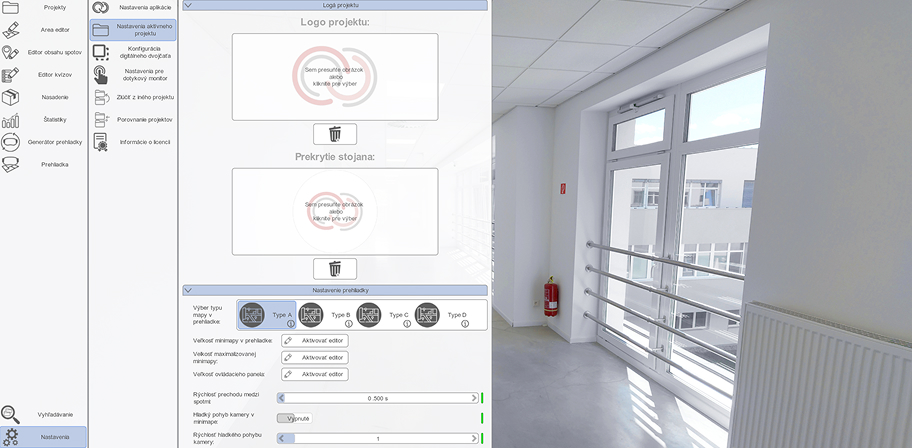Open Informácie o licencii menu item
This screenshot has width=912, height=448.
pyautogui.click(x=133, y=142)
